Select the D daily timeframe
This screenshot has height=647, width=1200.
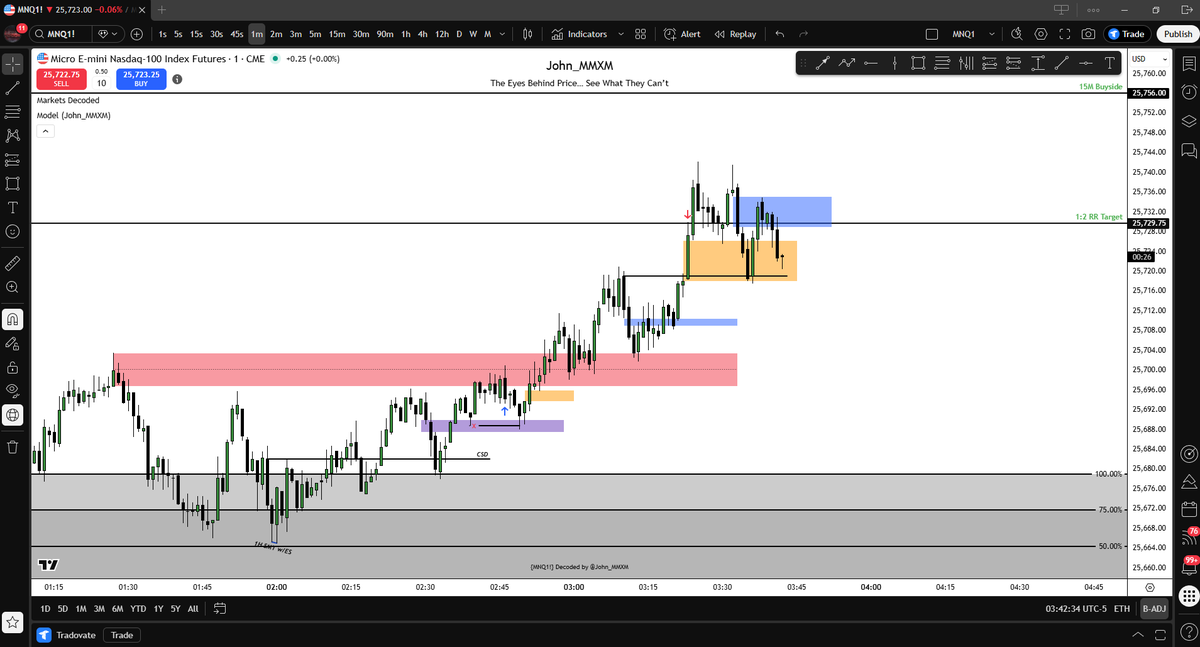(x=459, y=34)
